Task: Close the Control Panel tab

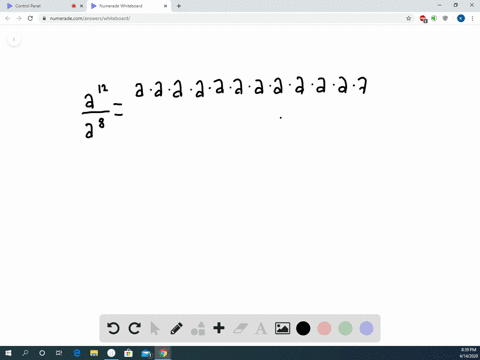Action: (x=81, y=6)
